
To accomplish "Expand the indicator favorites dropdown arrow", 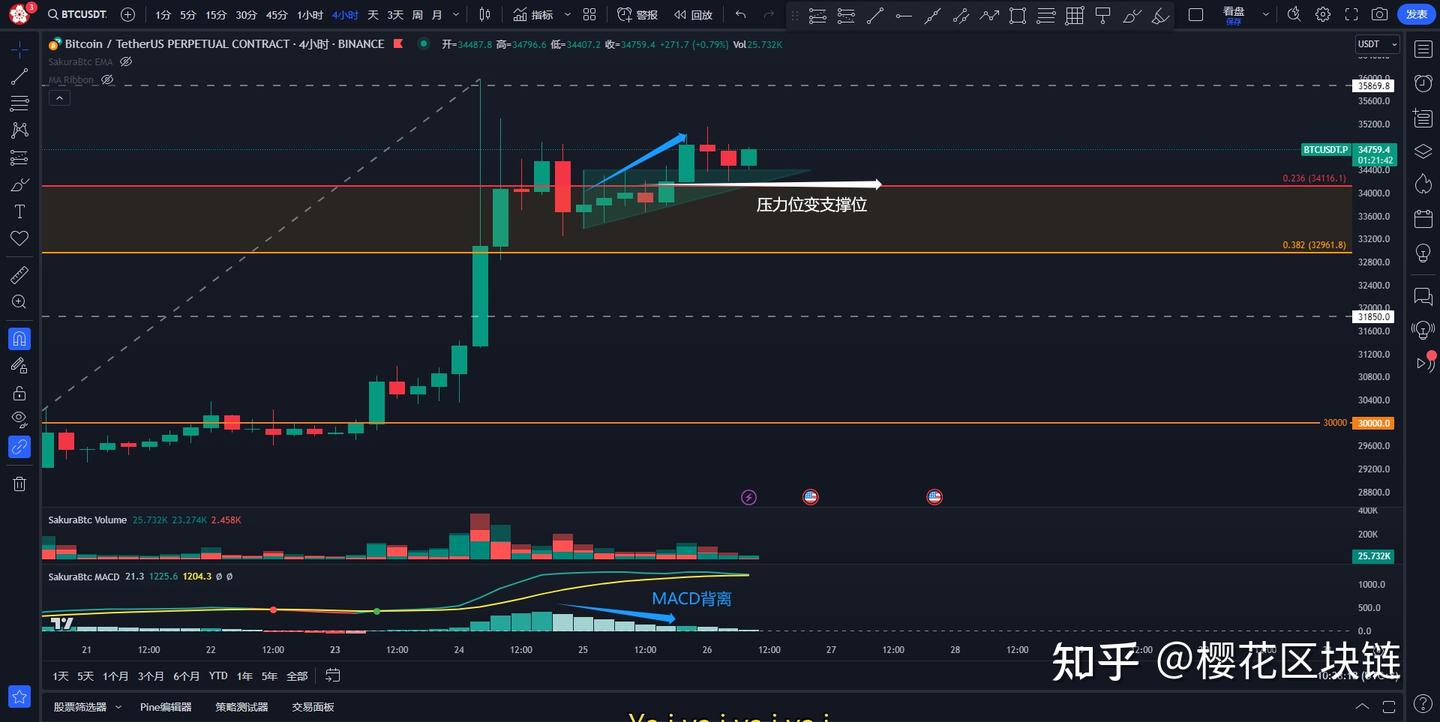I will 568,15.
